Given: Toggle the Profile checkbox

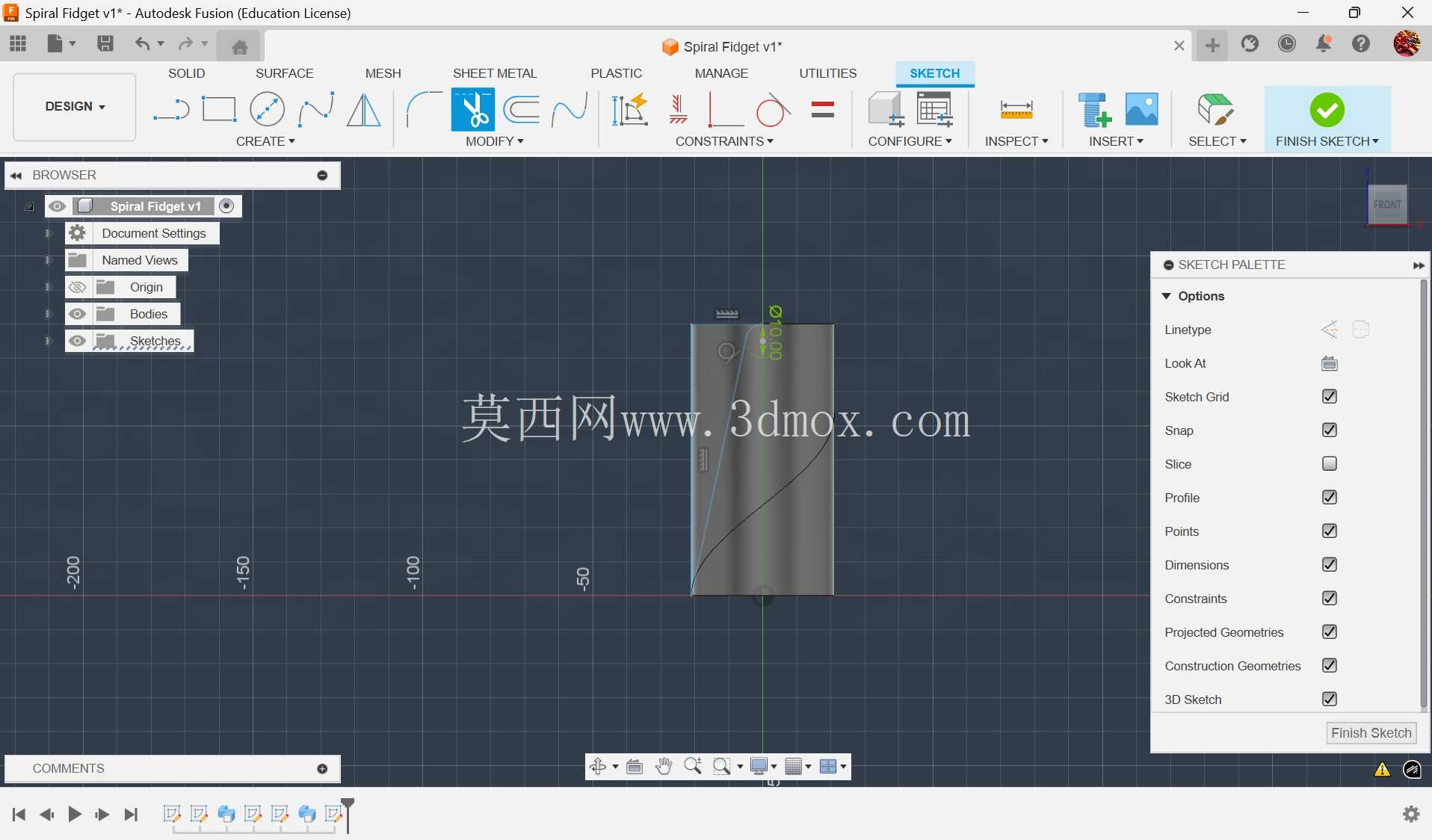Looking at the screenshot, I should point(1329,498).
